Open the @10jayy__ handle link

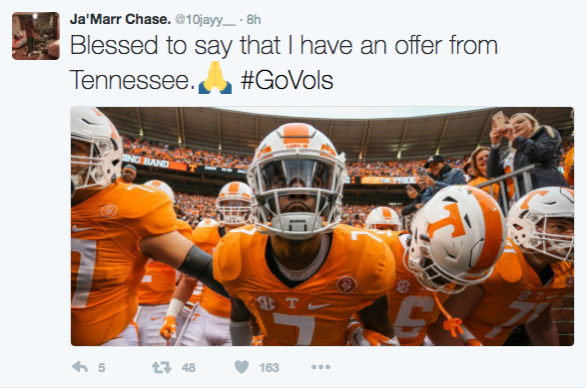click(206, 19)
